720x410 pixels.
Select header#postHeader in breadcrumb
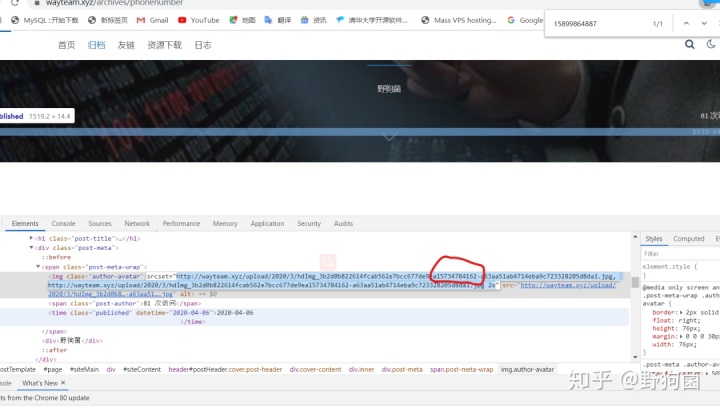pos(225,370)
